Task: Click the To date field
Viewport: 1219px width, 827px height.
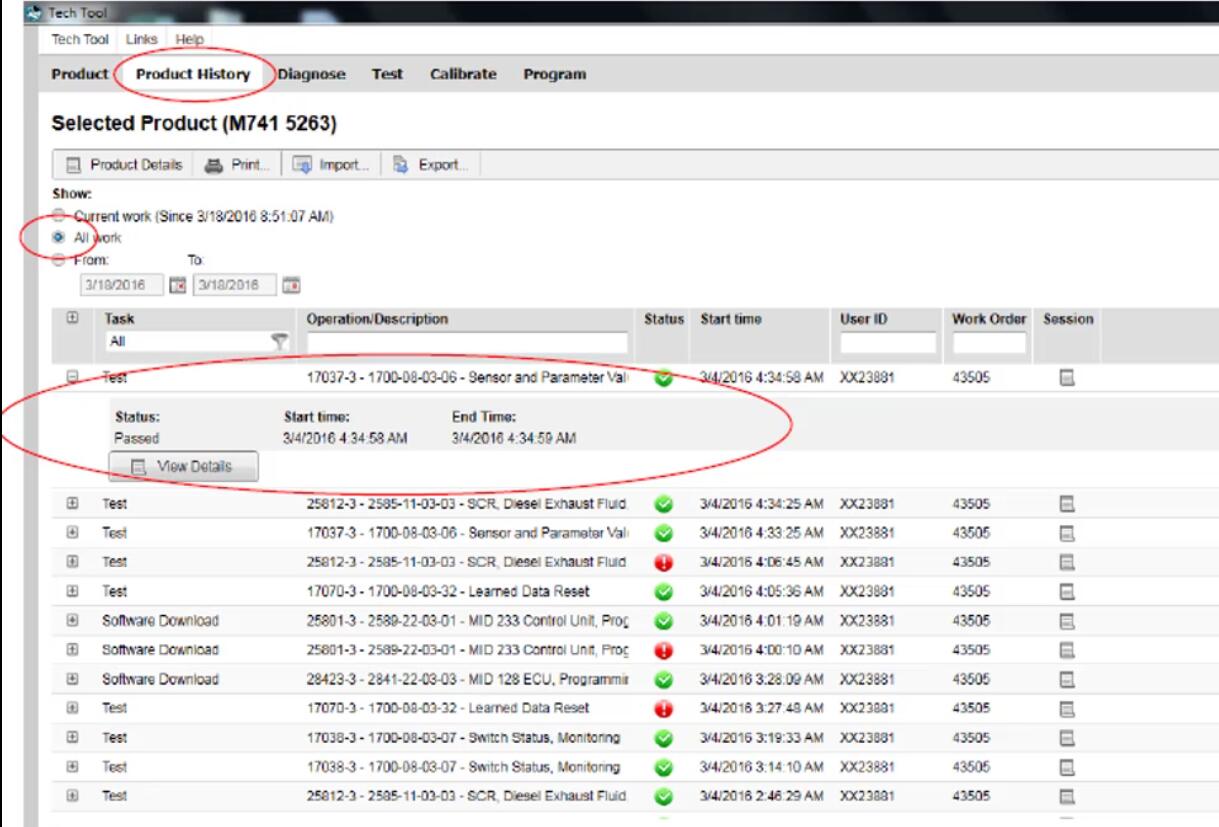Action: [x=237, y=285]
